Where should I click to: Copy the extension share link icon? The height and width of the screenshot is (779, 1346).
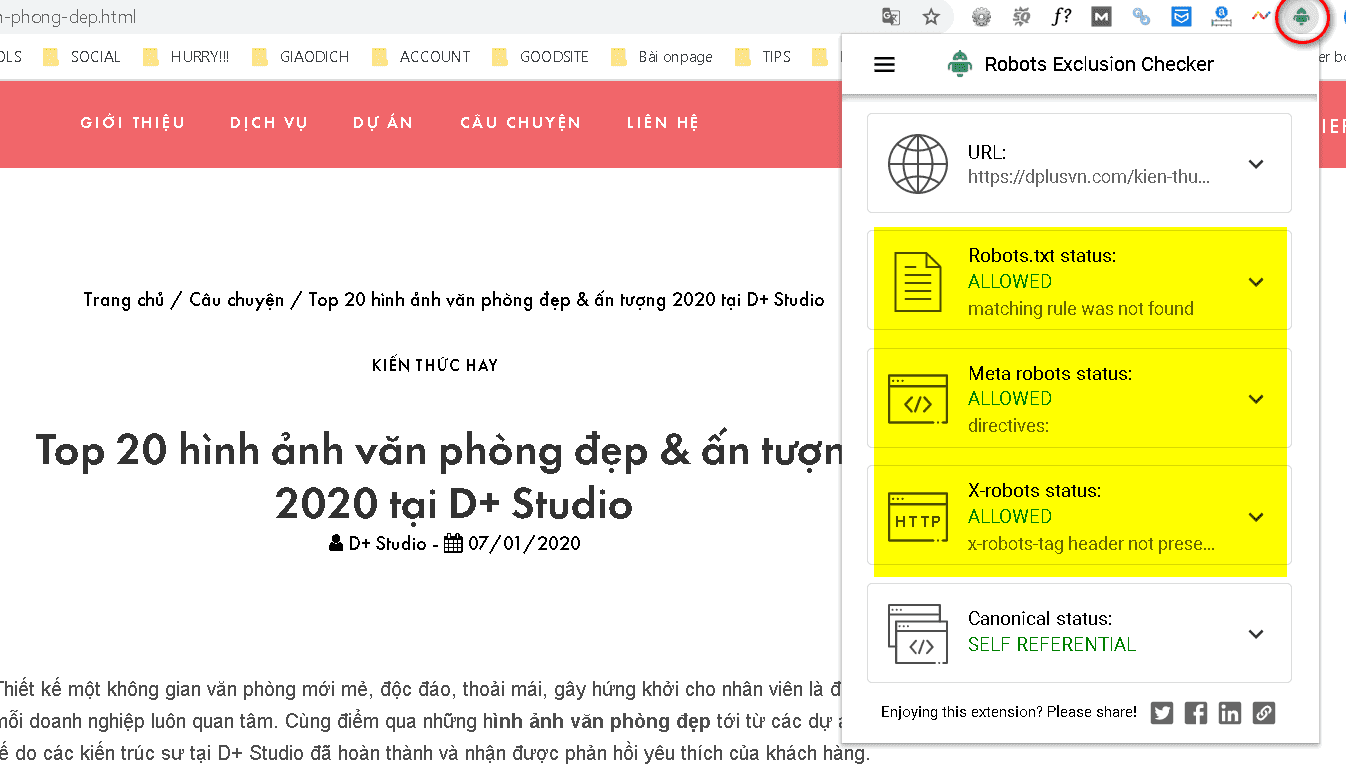coord(1264,713)
